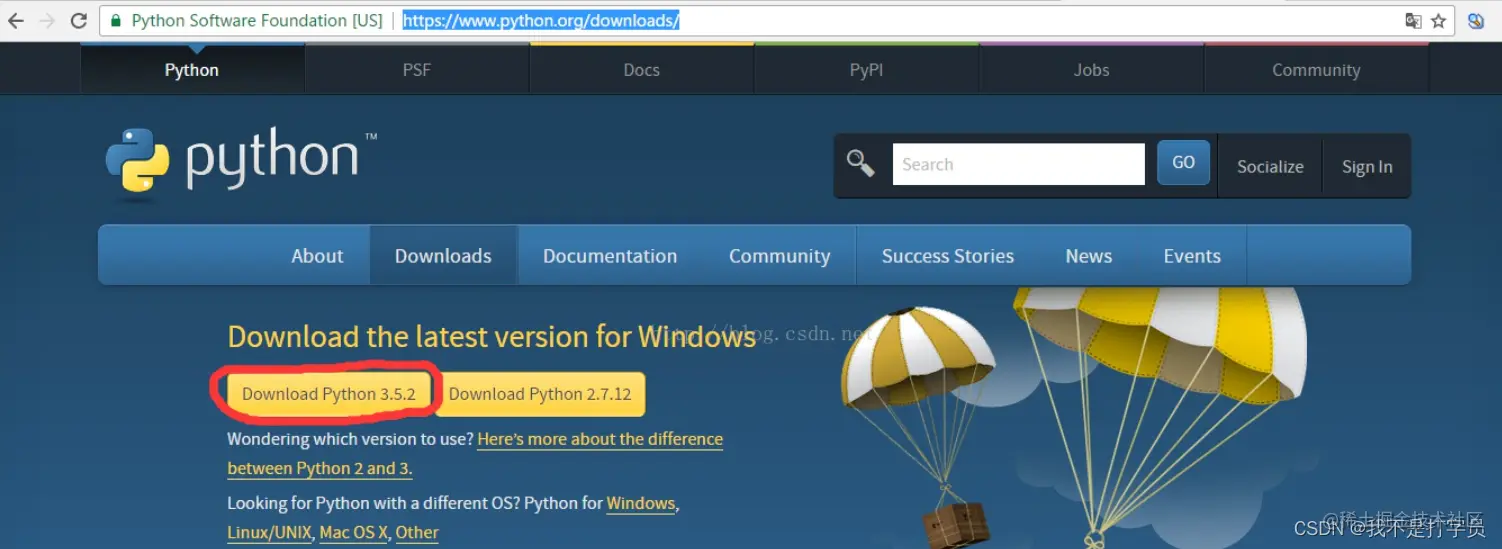Click the Linux/UNIX link
The height and width of the screenshot is (549, 1502).
tap(270, 532)
